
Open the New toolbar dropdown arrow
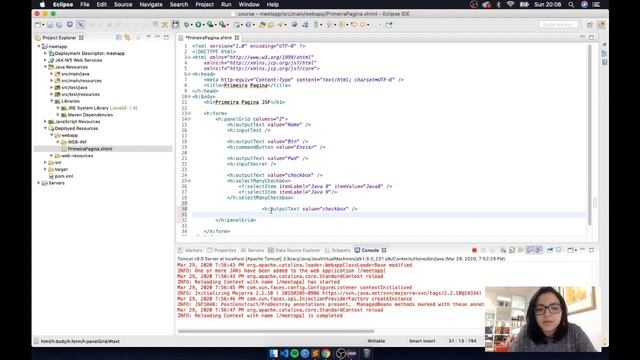(43, 25)
